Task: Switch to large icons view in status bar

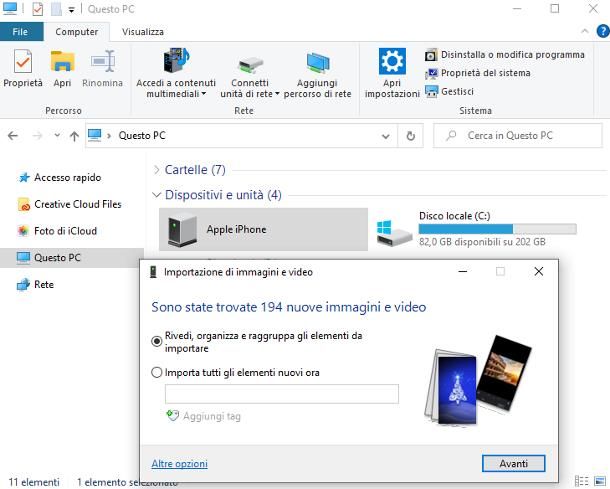Action: pyautogui.click(x=599, y=481)
